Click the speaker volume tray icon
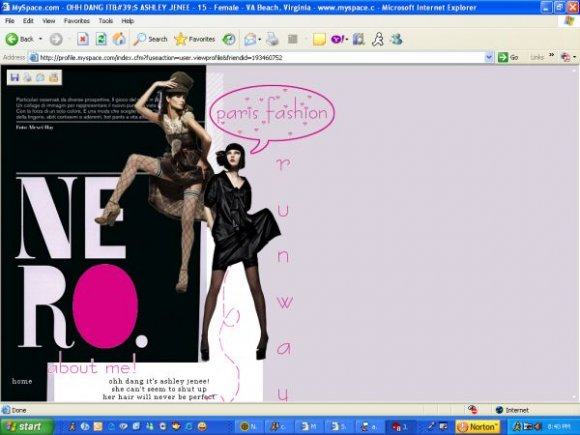 click(539, 427)
